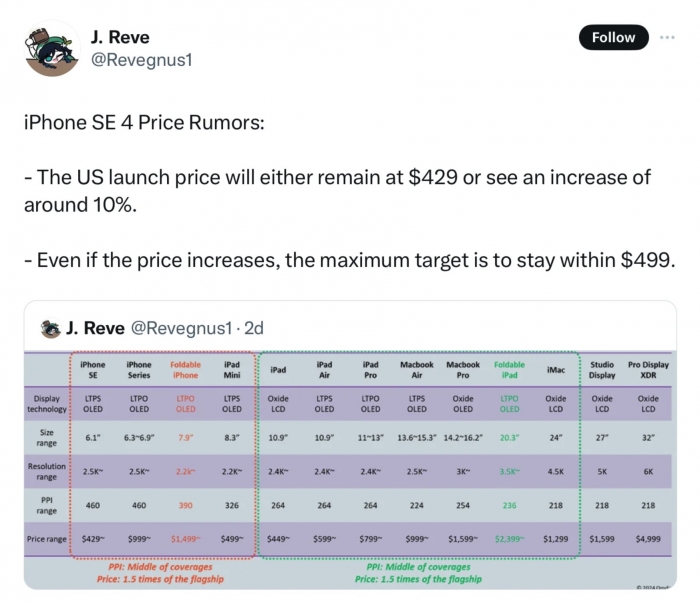Image resolution: width=700 pixels, height=603 pixels.
Task: Click J. Reve name in the quoted tweet
Action: tap(95, 328)
